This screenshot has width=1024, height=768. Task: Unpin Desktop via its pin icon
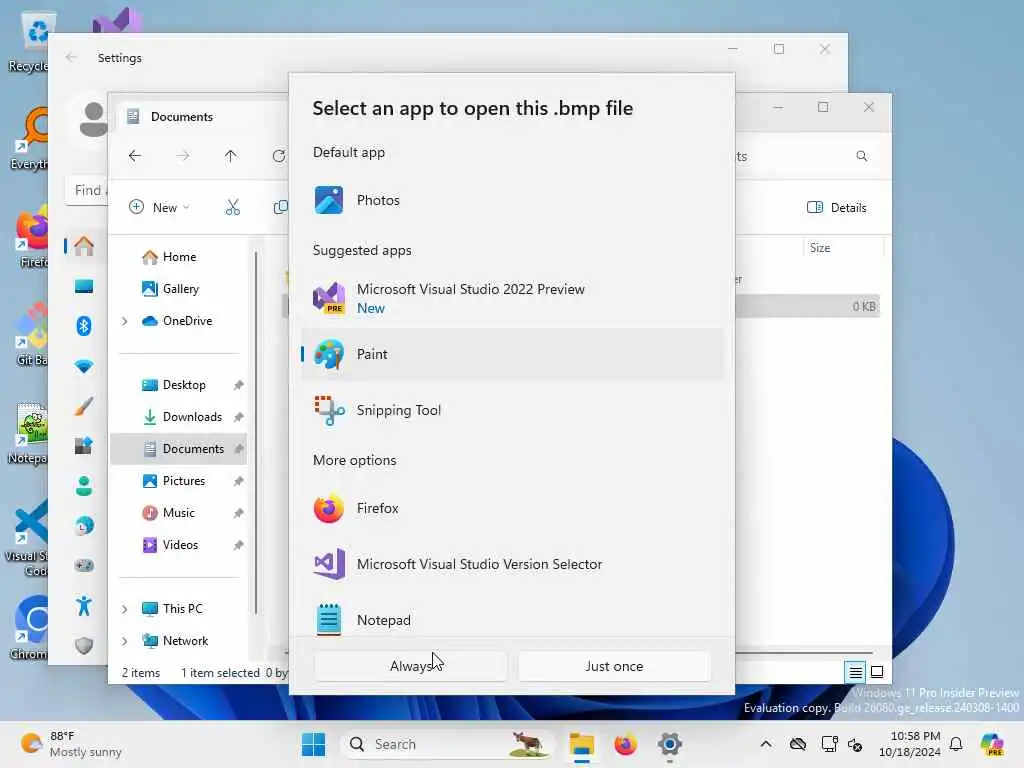[x=238, y=385]
